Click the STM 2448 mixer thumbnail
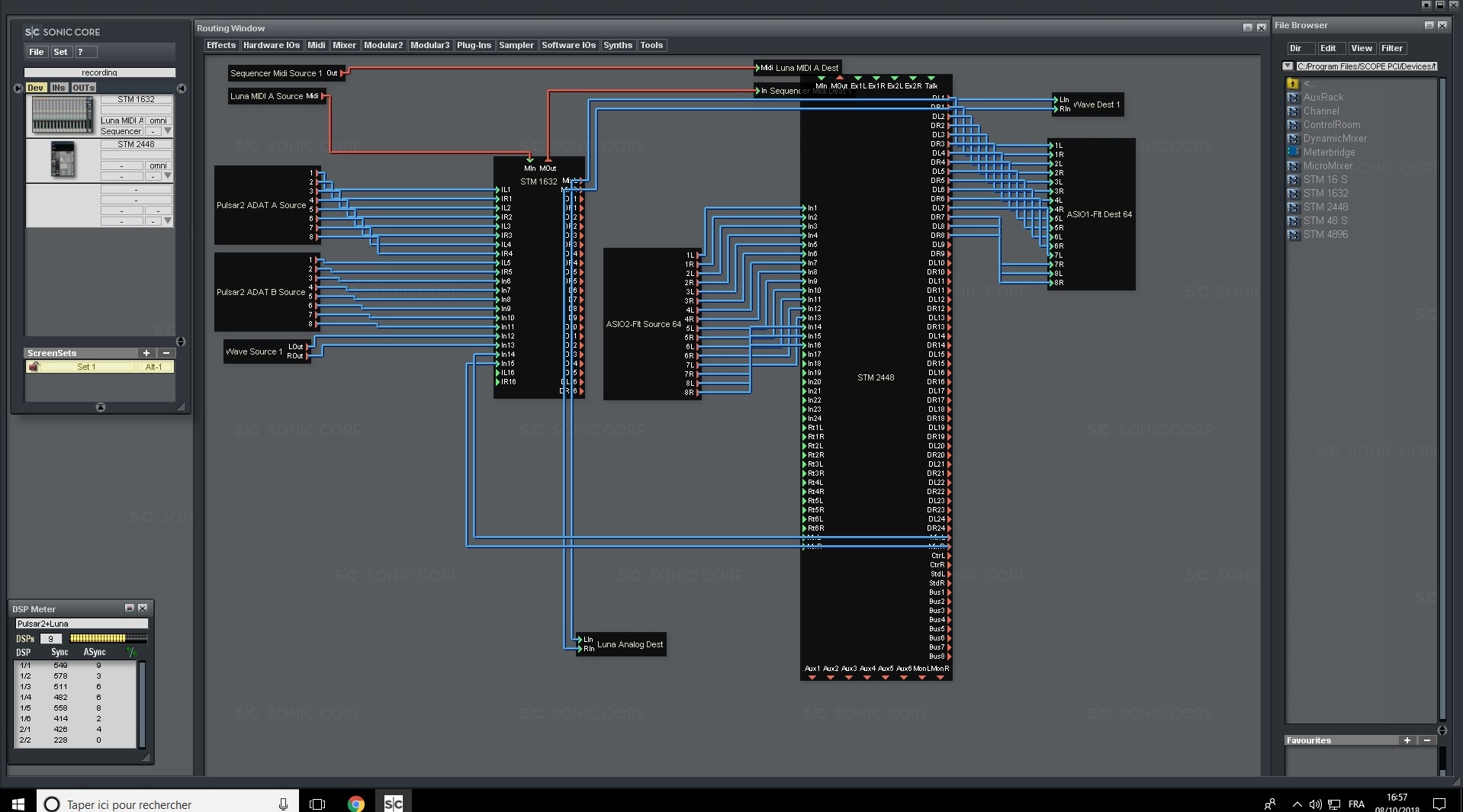 point(63,159)
